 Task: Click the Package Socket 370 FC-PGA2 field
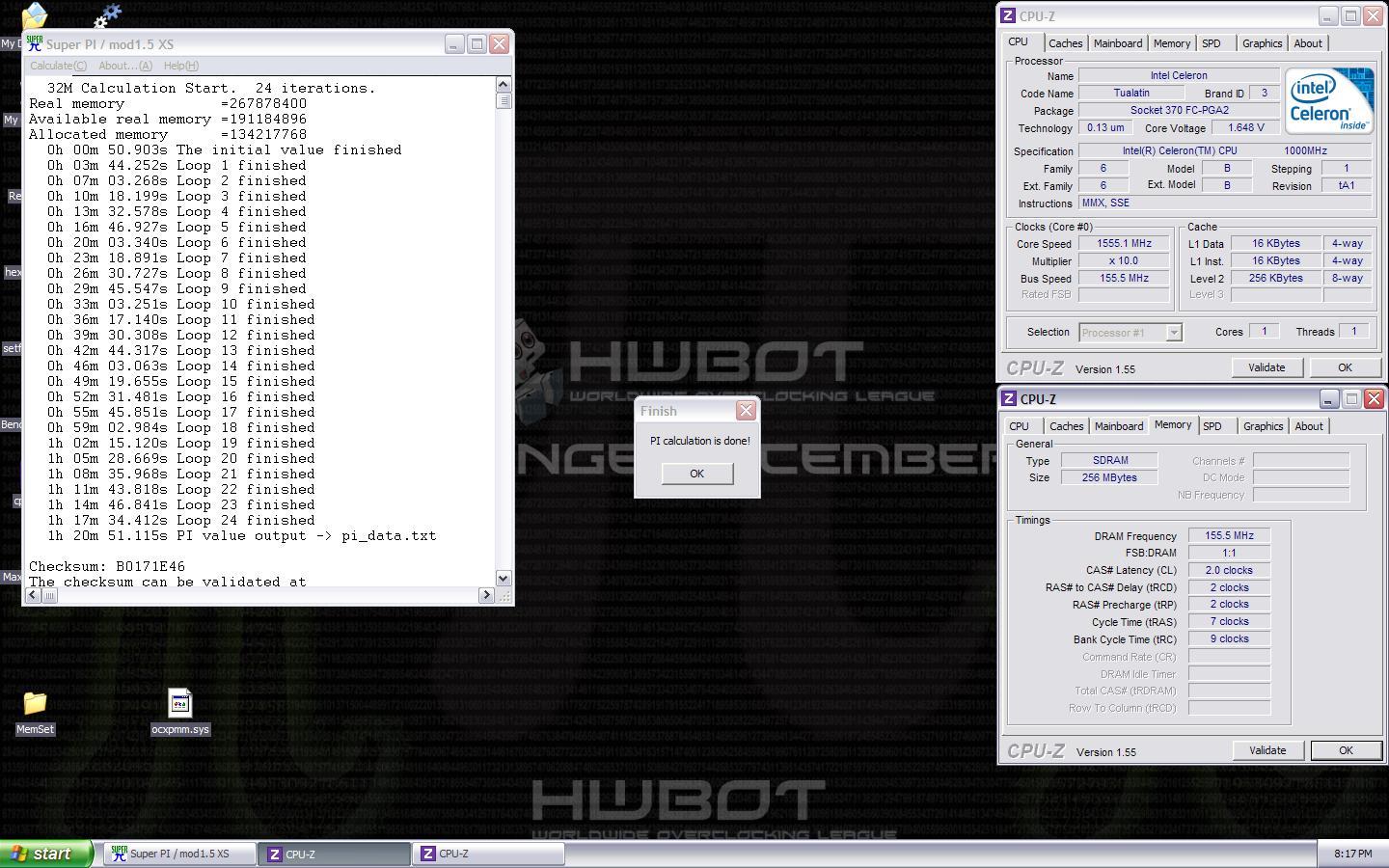[1179, 111]
